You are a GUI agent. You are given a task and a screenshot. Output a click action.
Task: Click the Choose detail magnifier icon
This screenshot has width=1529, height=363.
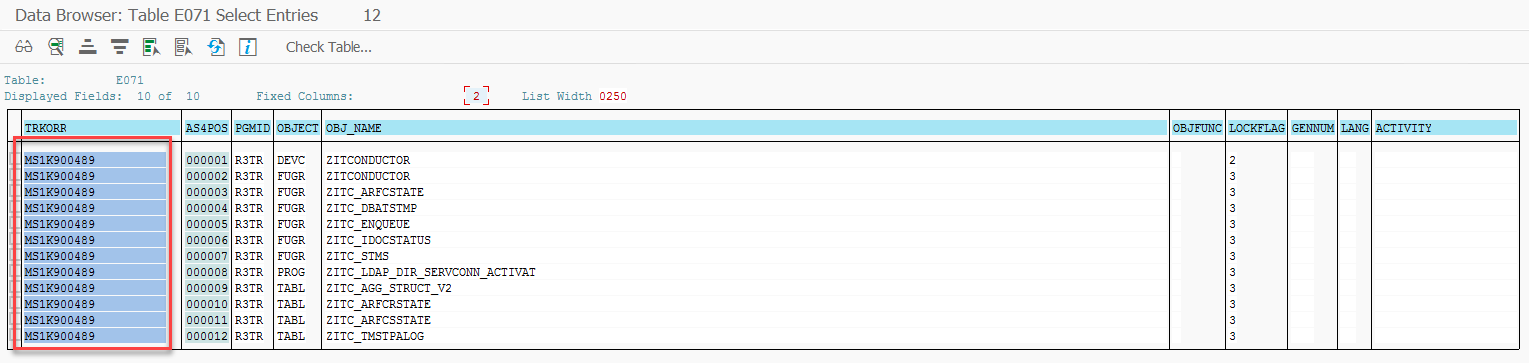56,47
